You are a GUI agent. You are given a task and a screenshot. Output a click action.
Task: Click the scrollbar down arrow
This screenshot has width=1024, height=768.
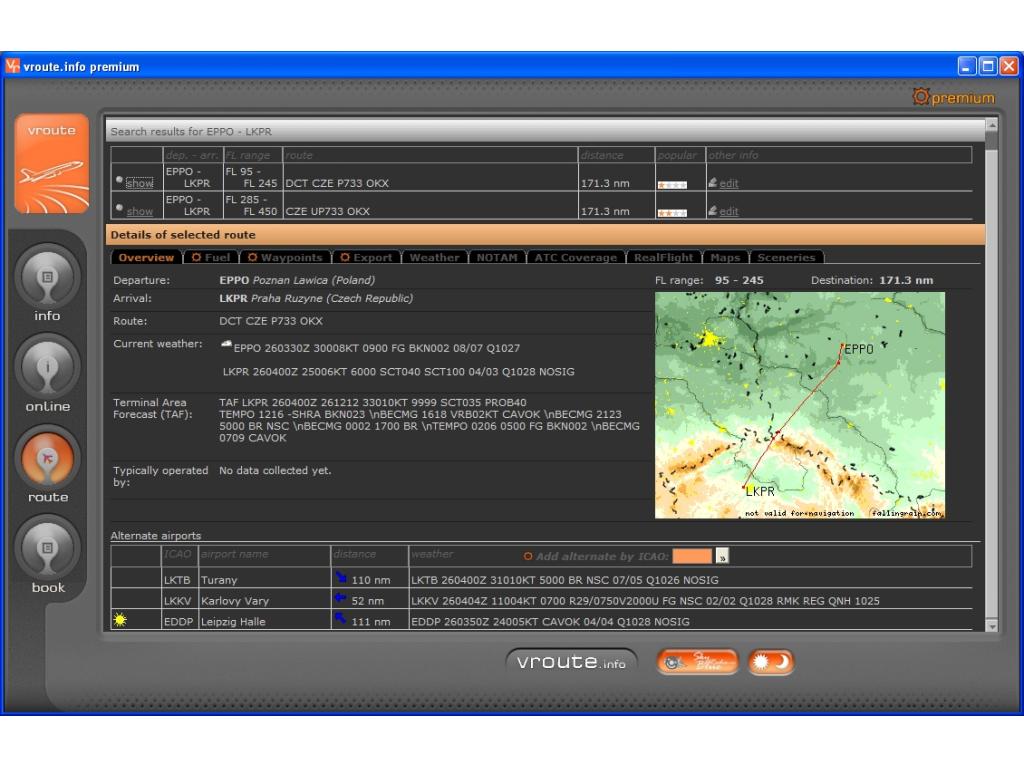991,626
